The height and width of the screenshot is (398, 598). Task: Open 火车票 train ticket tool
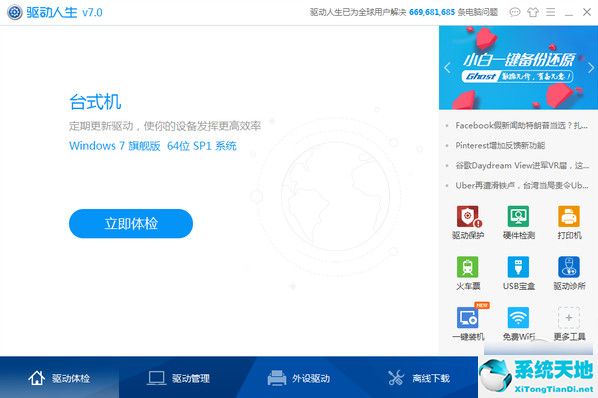click(x=468, y=273)
